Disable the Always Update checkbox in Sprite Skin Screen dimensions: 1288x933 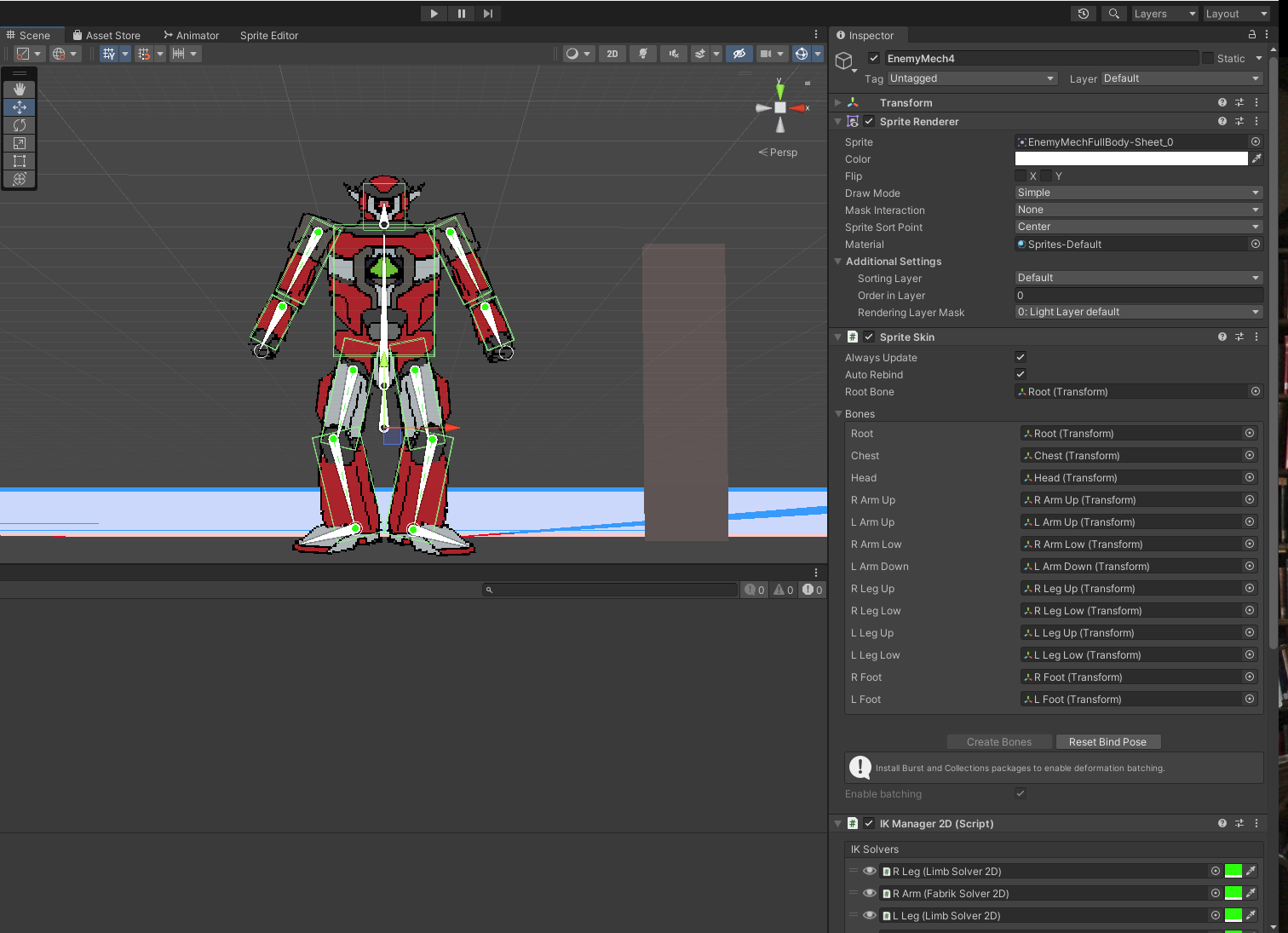point(1020,357)
